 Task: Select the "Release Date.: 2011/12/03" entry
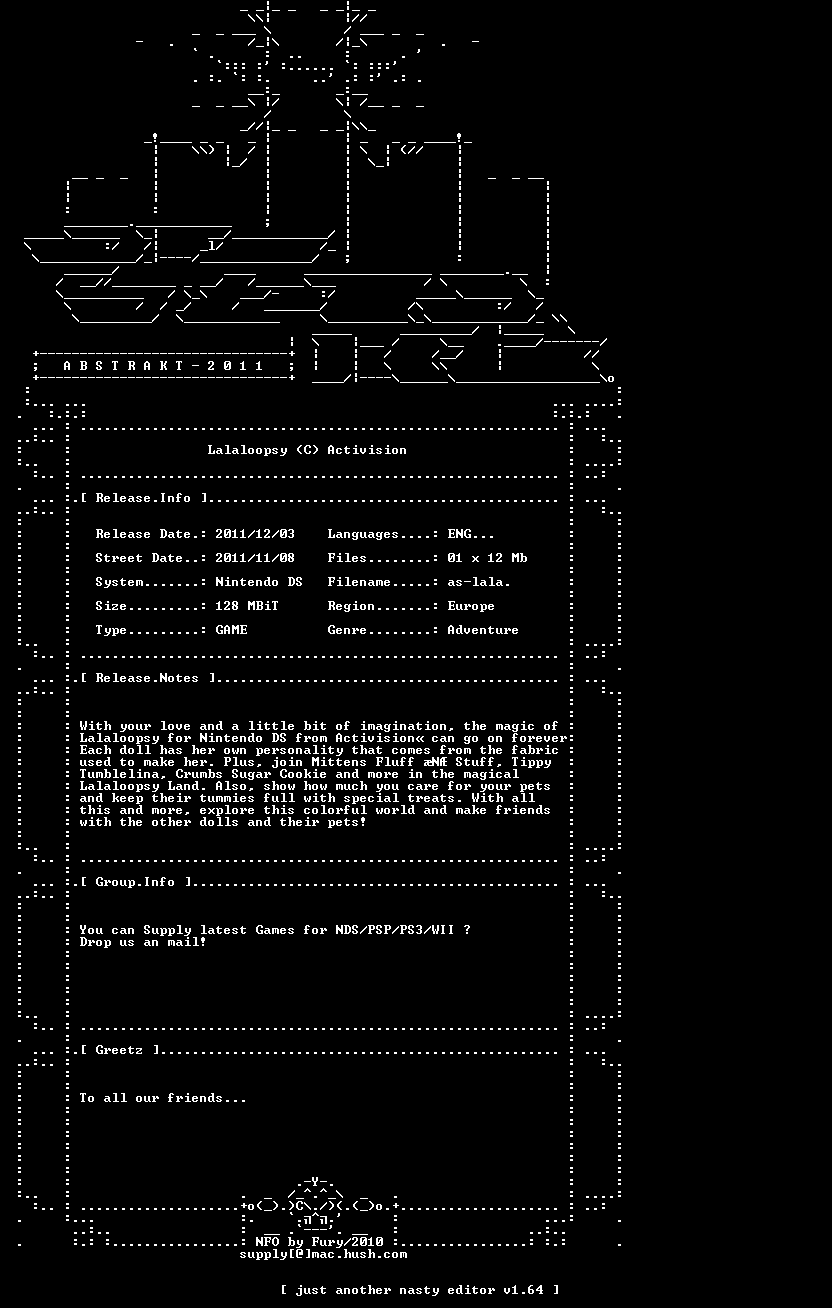click(x=195, y=534)
